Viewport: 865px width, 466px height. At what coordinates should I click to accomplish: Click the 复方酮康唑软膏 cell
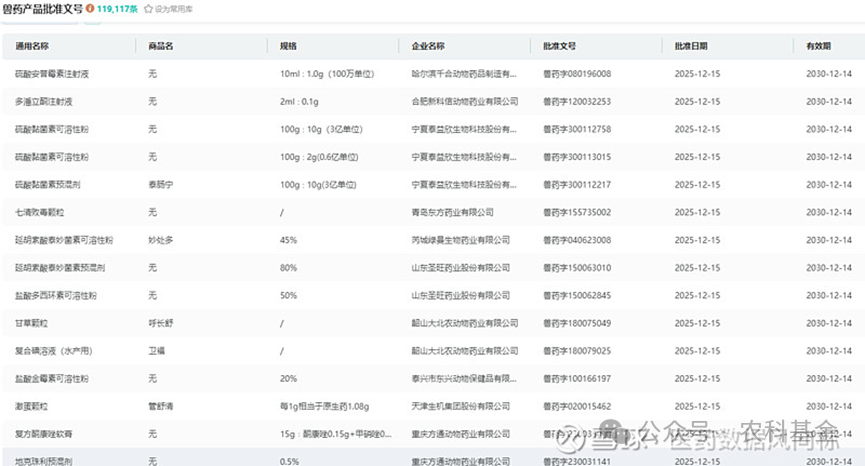click(44, 434)
